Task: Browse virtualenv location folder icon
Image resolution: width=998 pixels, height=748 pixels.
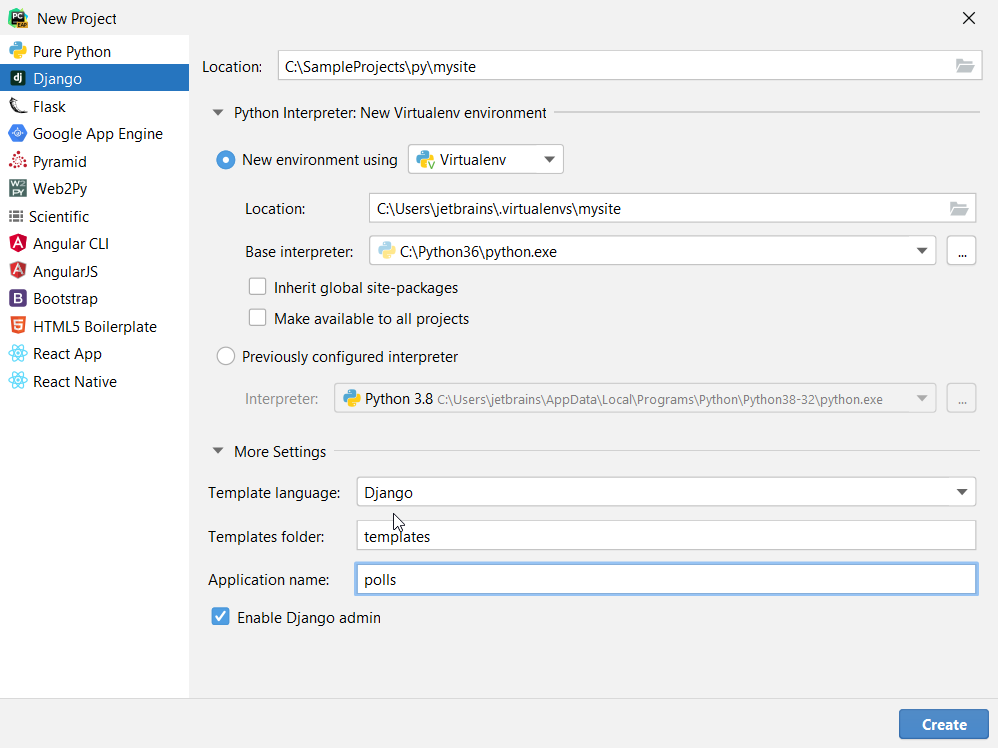Action: click(x=959, y=208)
